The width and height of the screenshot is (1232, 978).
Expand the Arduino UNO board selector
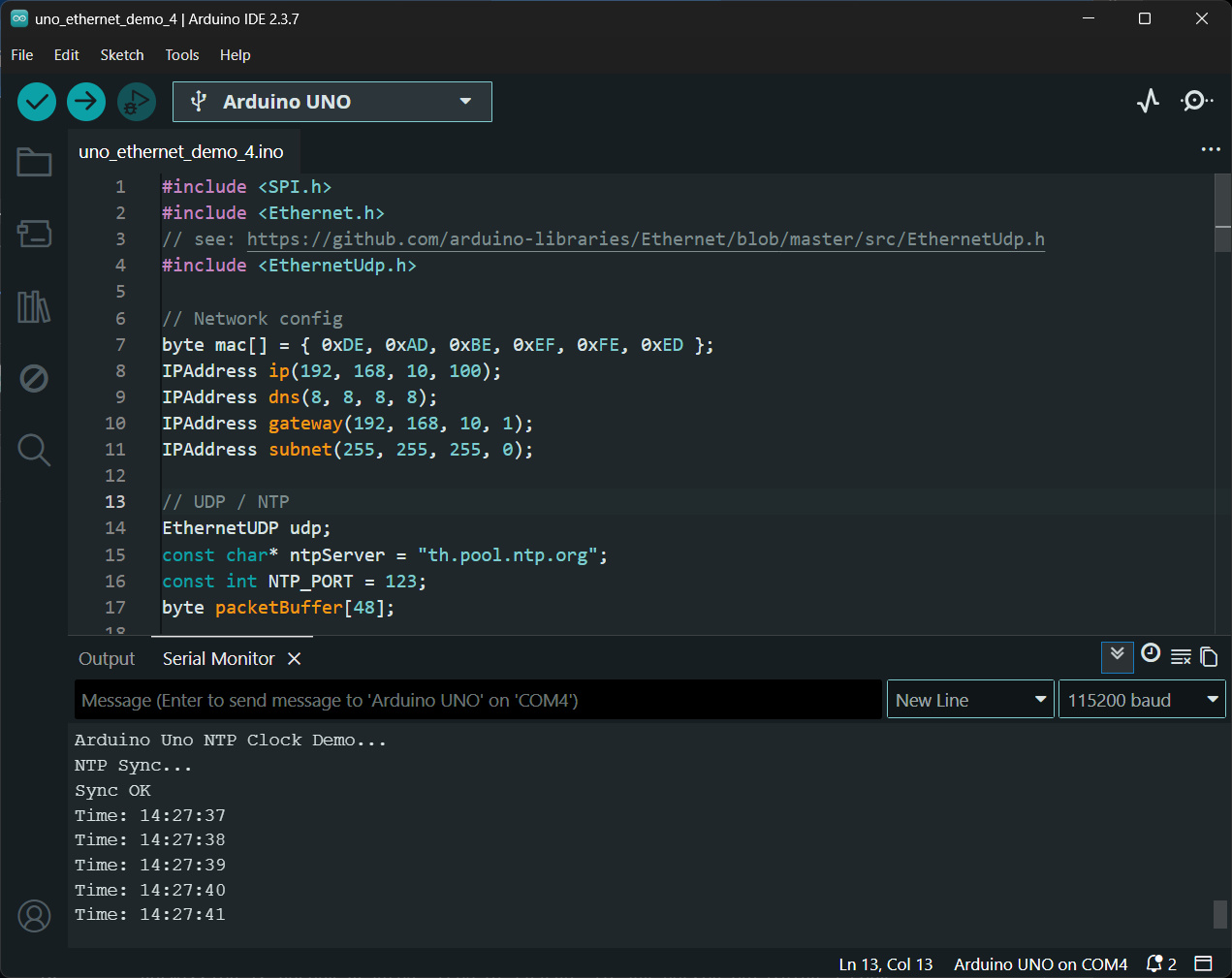[x=332, y=102]
